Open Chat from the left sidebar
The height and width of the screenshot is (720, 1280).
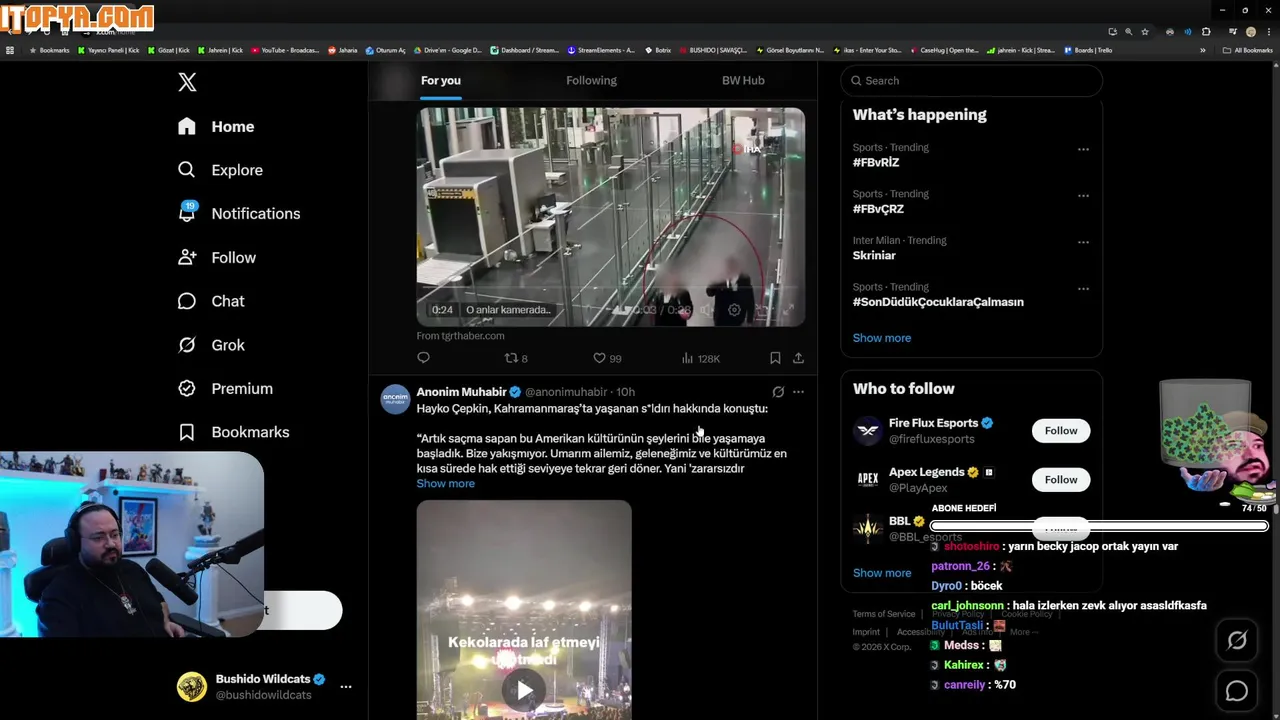coord(210,301)
